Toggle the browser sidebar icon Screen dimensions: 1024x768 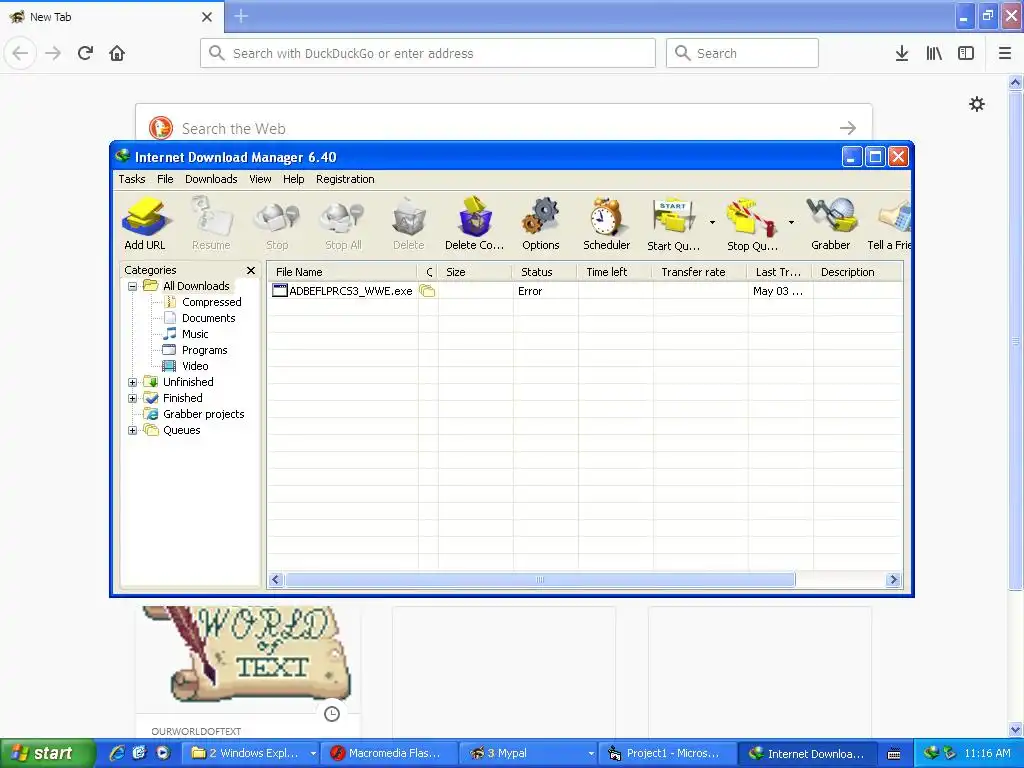click(x=966, y=54)
